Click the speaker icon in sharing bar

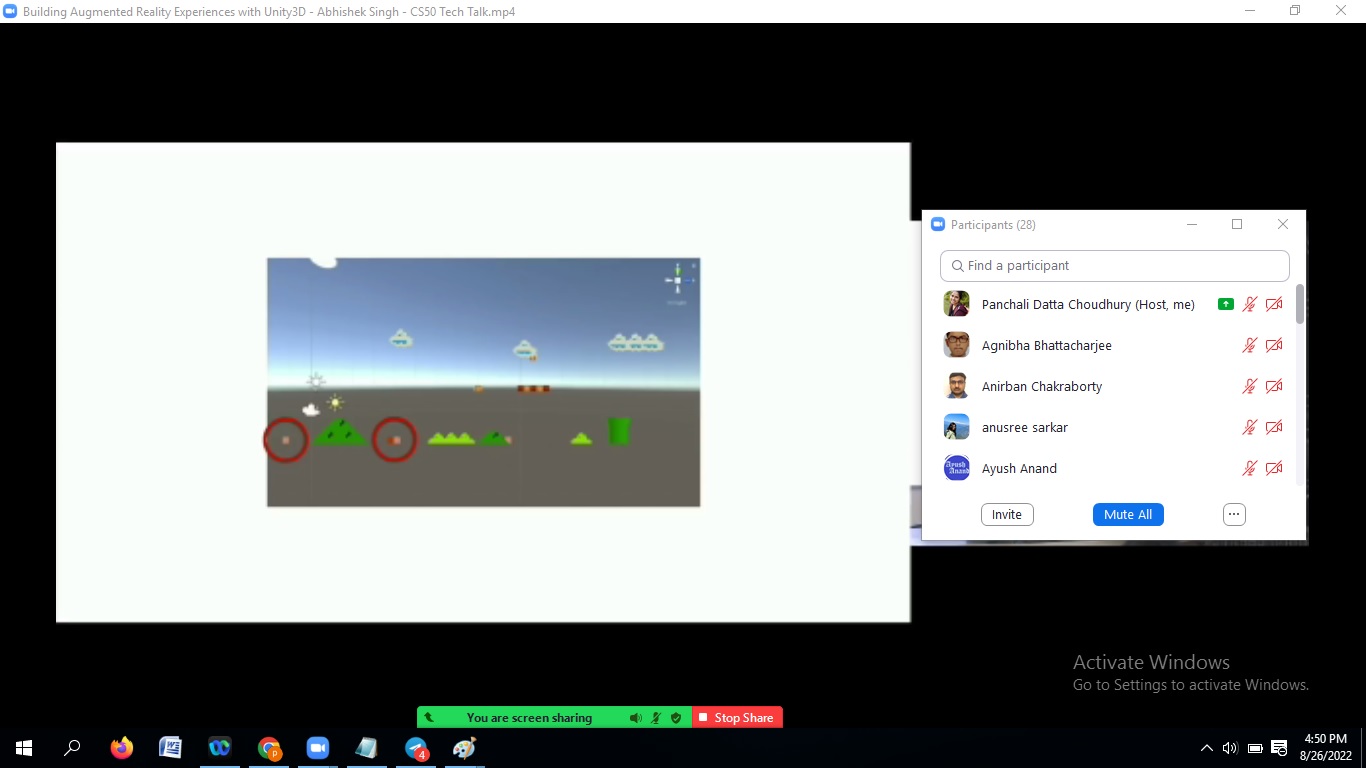pos(635,717)
